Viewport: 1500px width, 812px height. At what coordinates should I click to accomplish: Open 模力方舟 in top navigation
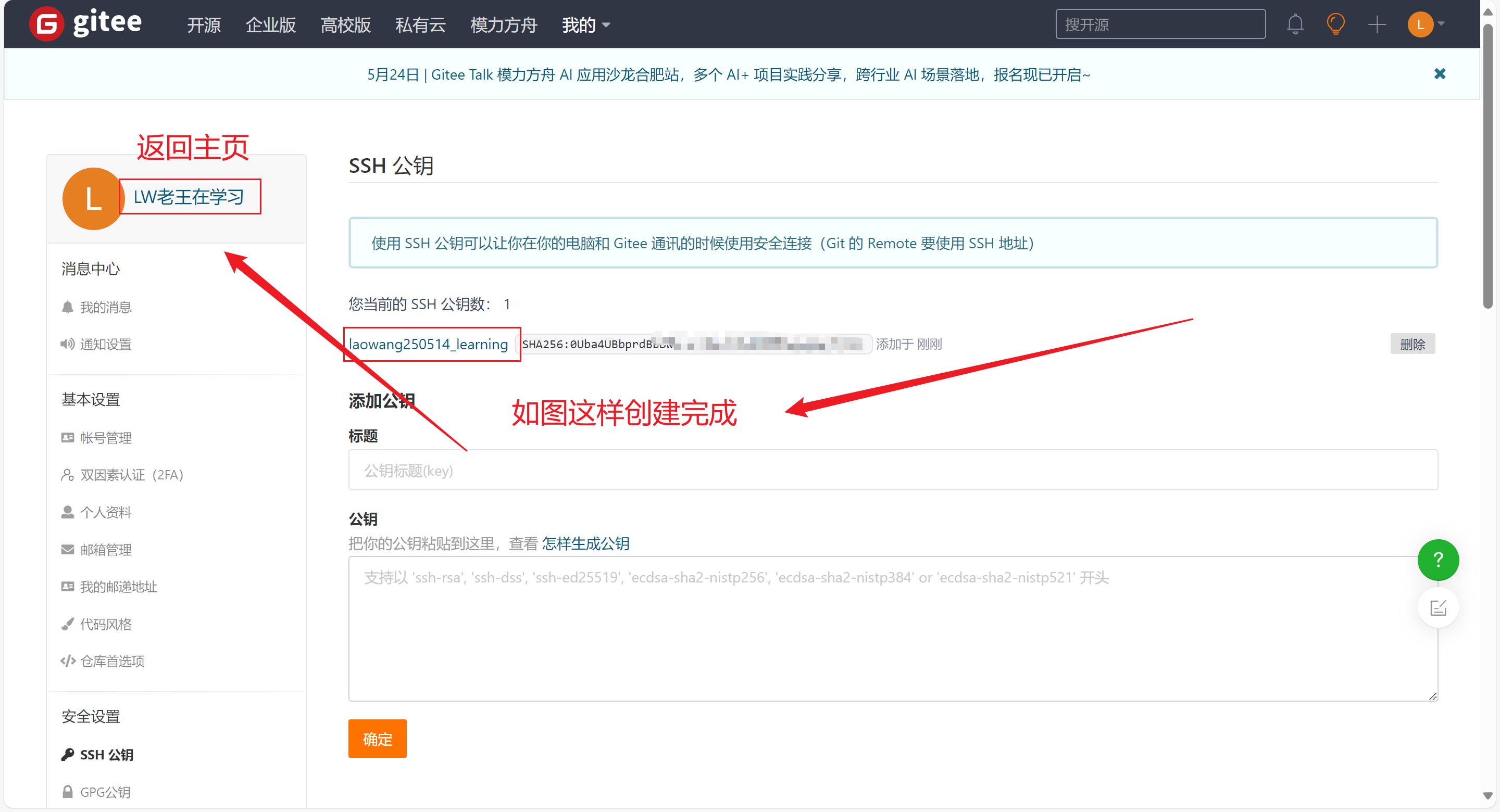503,25
